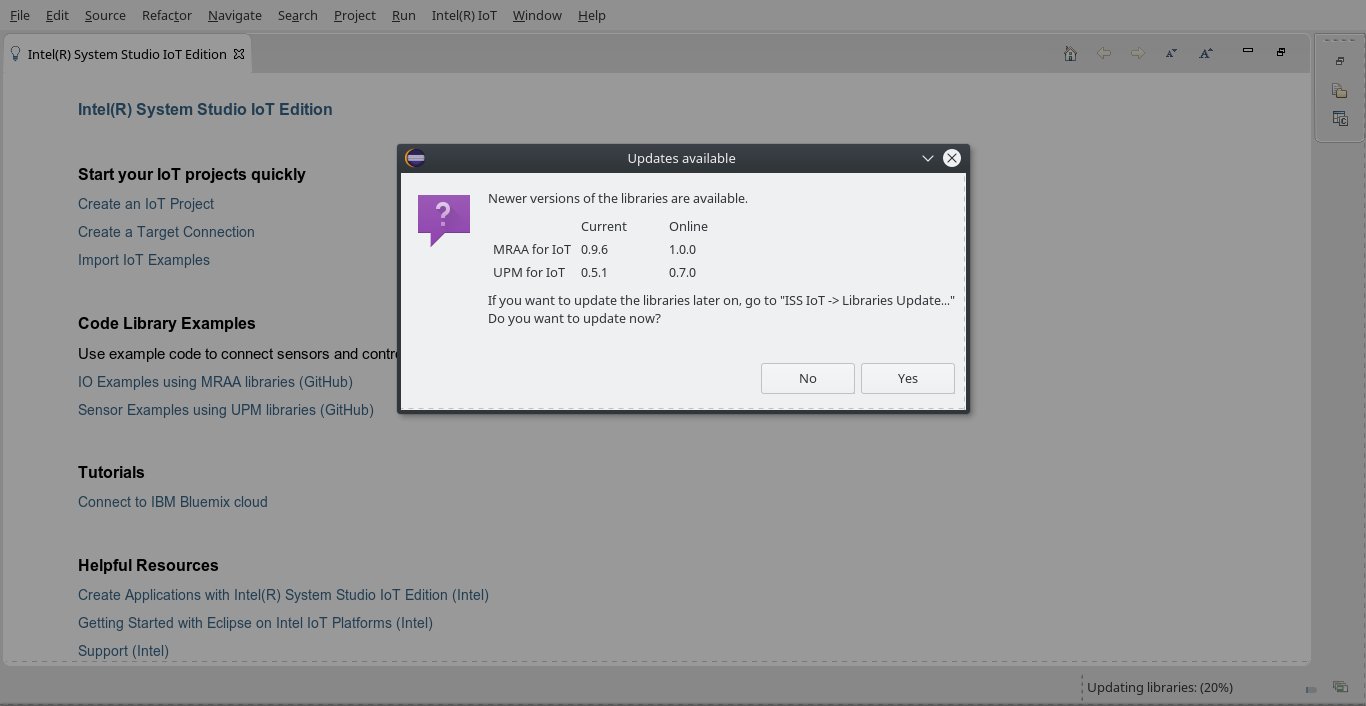Click the MRAA for IoT row label

(x=532, y=249)
